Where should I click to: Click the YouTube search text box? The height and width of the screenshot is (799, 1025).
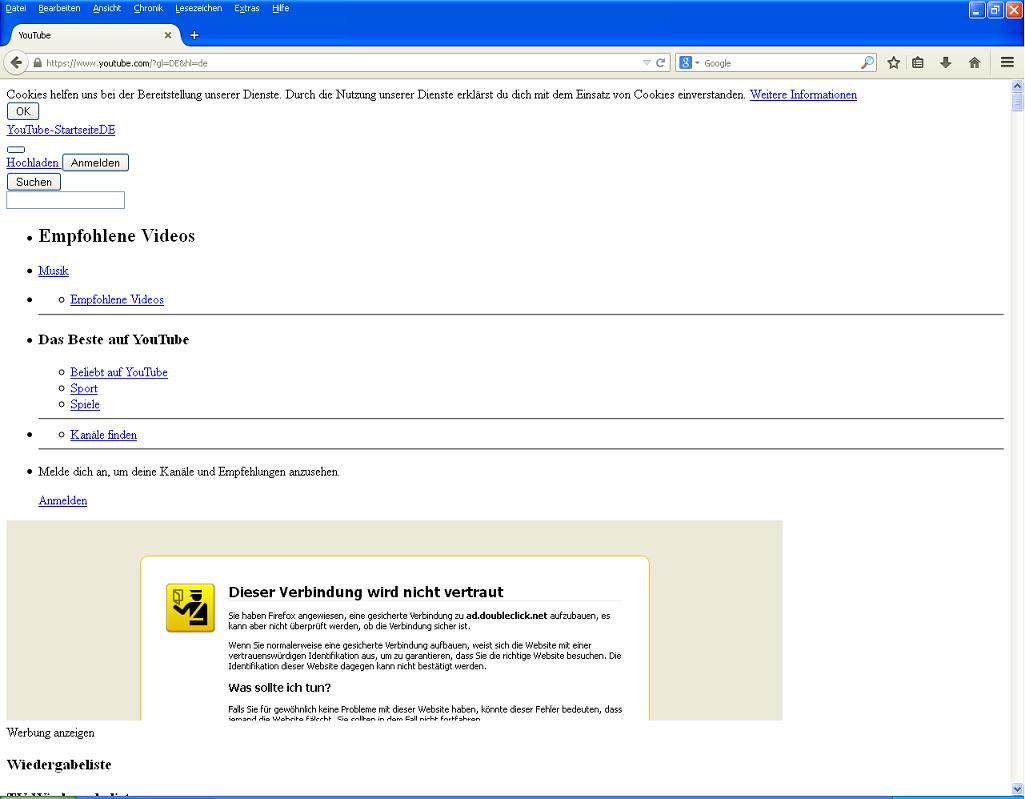coord(65,200)
